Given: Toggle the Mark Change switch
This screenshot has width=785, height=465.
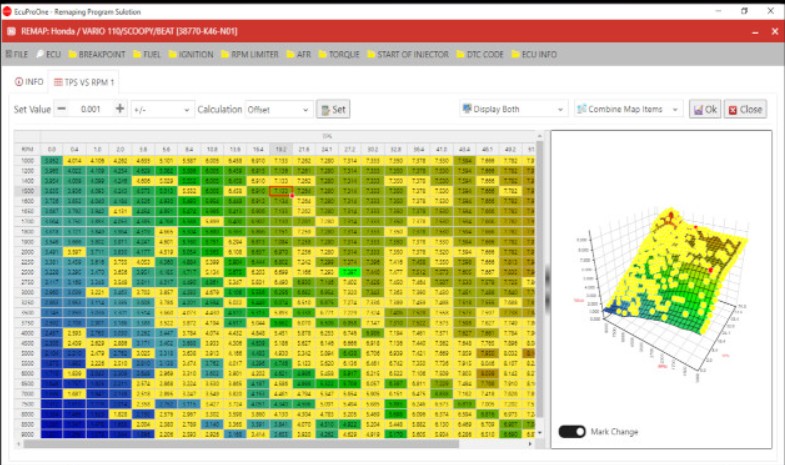Looking at the screenshot, I should 572,431.
